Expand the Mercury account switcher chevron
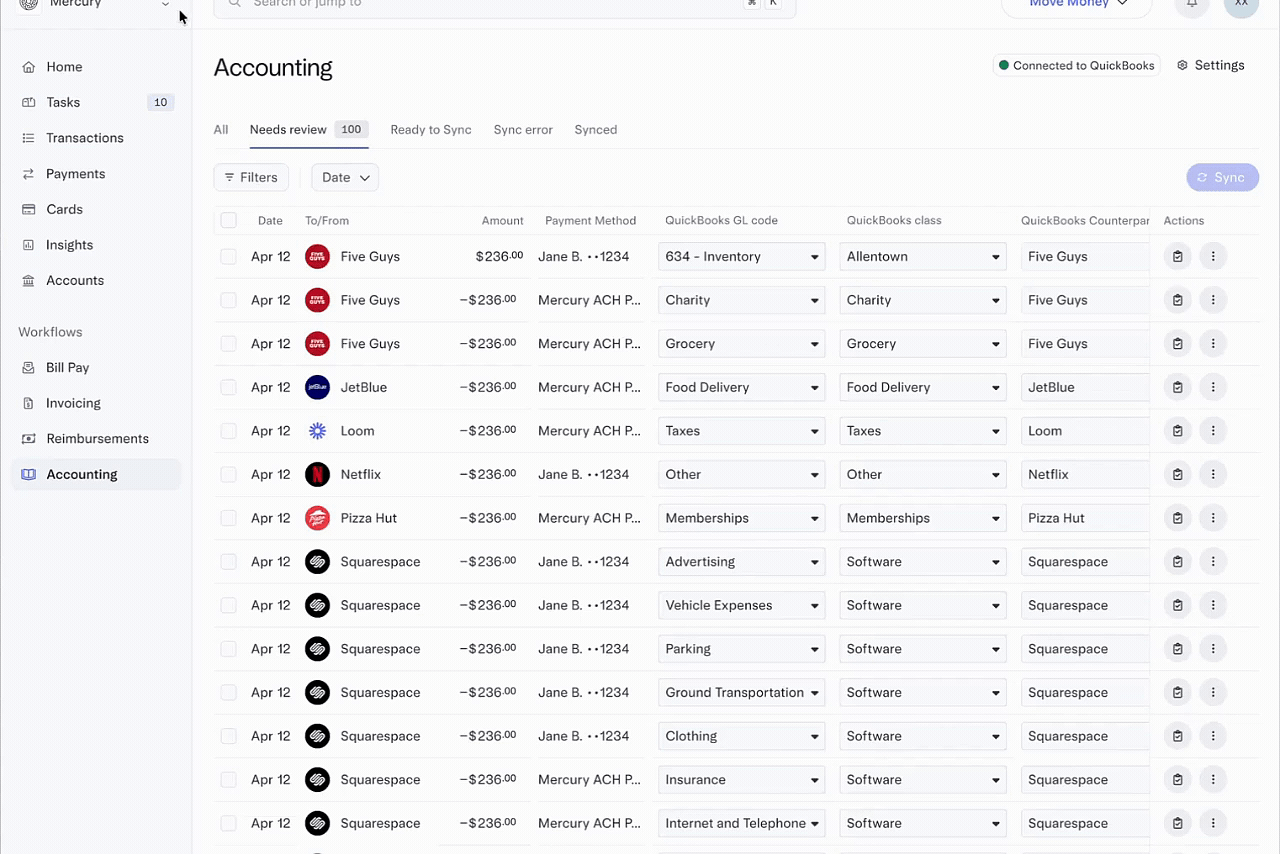 [165, 4]
